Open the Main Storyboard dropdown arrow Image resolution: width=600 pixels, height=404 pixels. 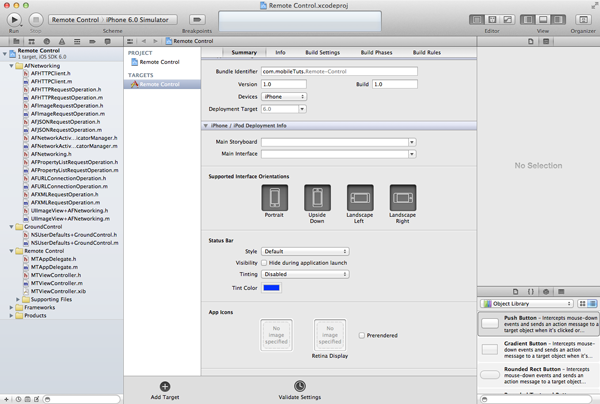[x=412, y=142]
